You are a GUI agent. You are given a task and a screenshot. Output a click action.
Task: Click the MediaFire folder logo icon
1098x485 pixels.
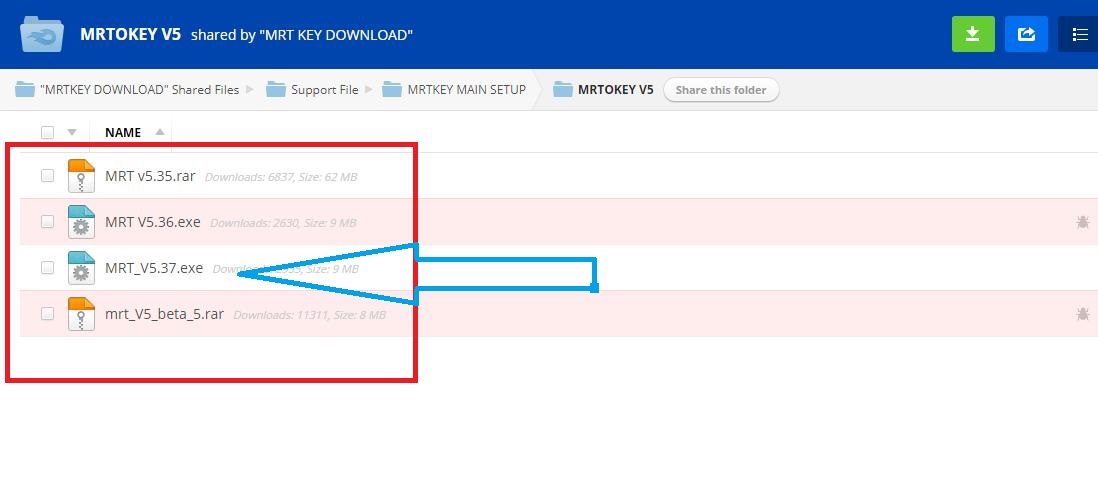click(42, 34)
